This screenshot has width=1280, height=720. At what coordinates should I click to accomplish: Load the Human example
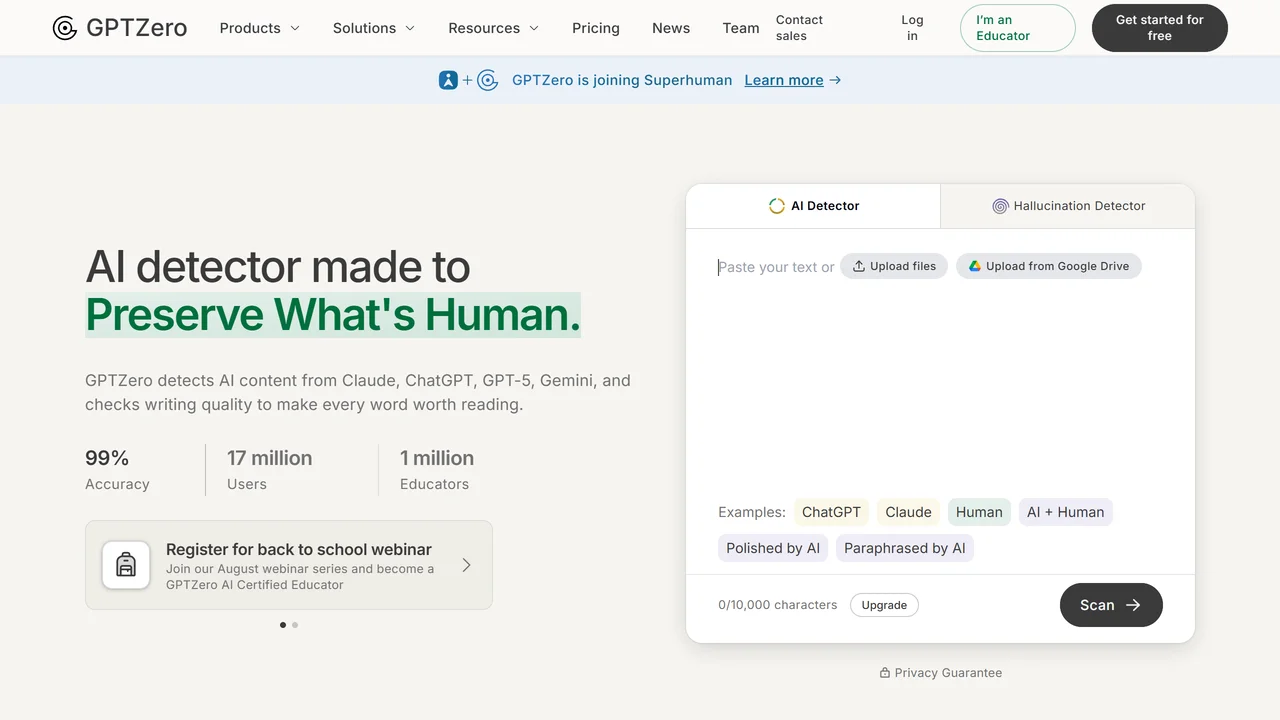point(979,512)
